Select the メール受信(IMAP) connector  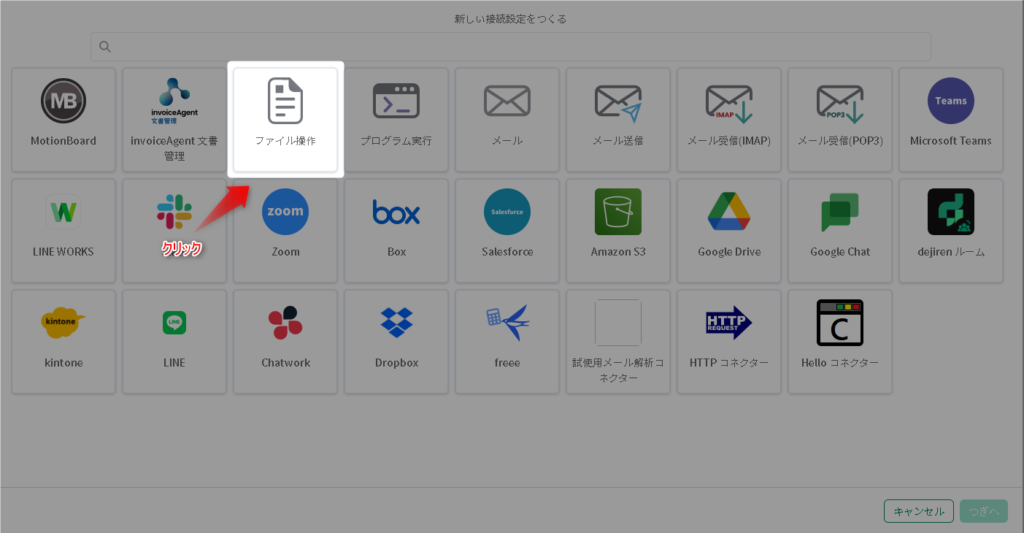pos(729,120)
